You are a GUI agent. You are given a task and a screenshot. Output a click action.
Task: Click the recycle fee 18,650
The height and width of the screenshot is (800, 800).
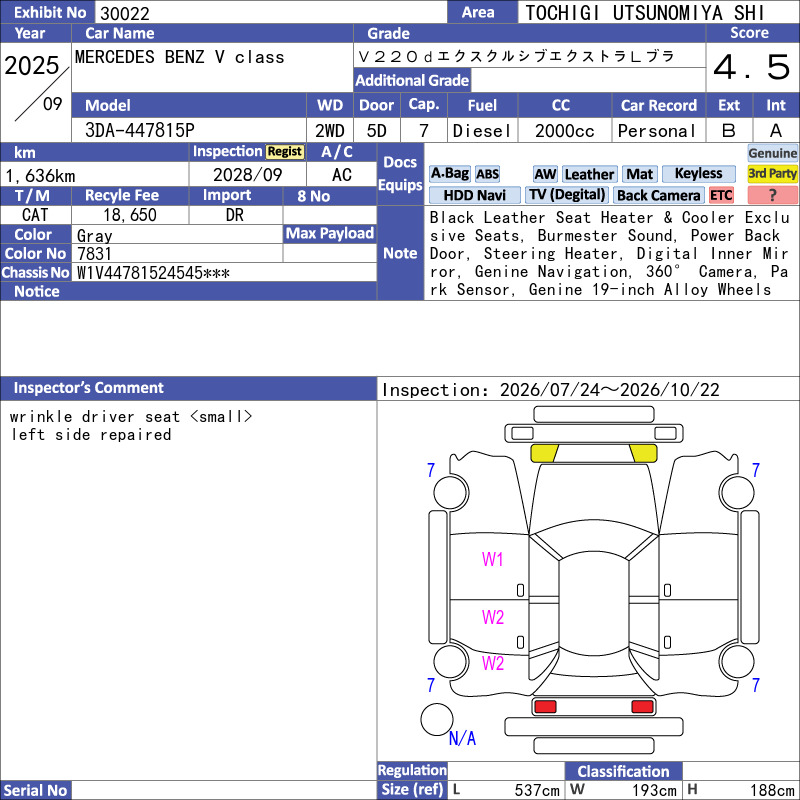(x=130, y=215)
